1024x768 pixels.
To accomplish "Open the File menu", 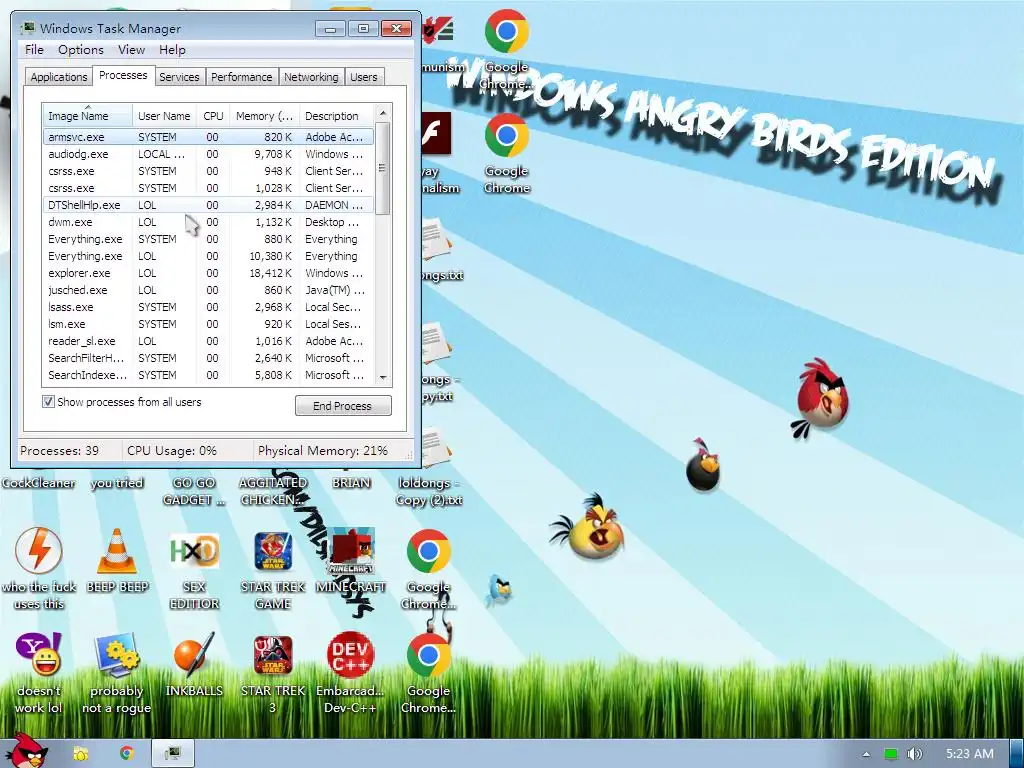I will pos(34,50).
